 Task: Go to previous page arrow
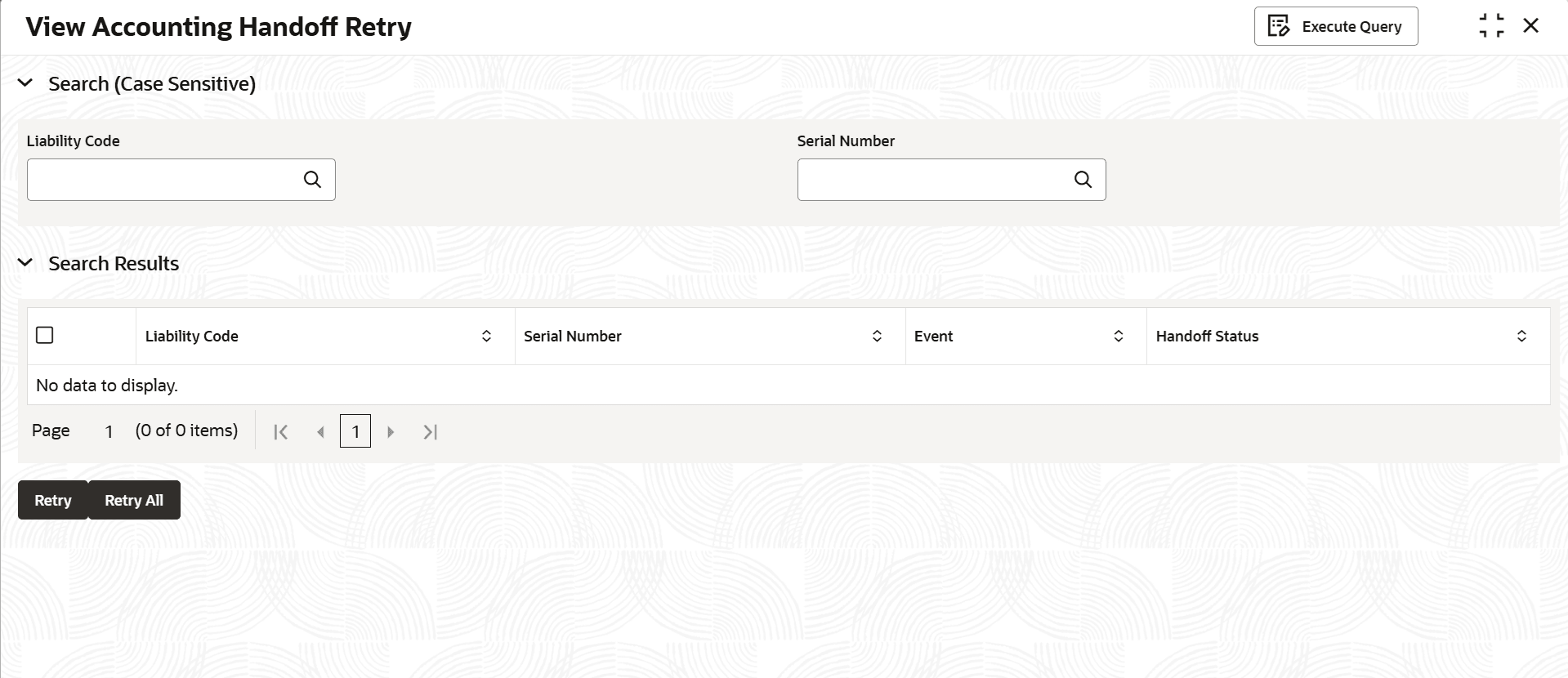pyautogui.click(x=320, y=432)
